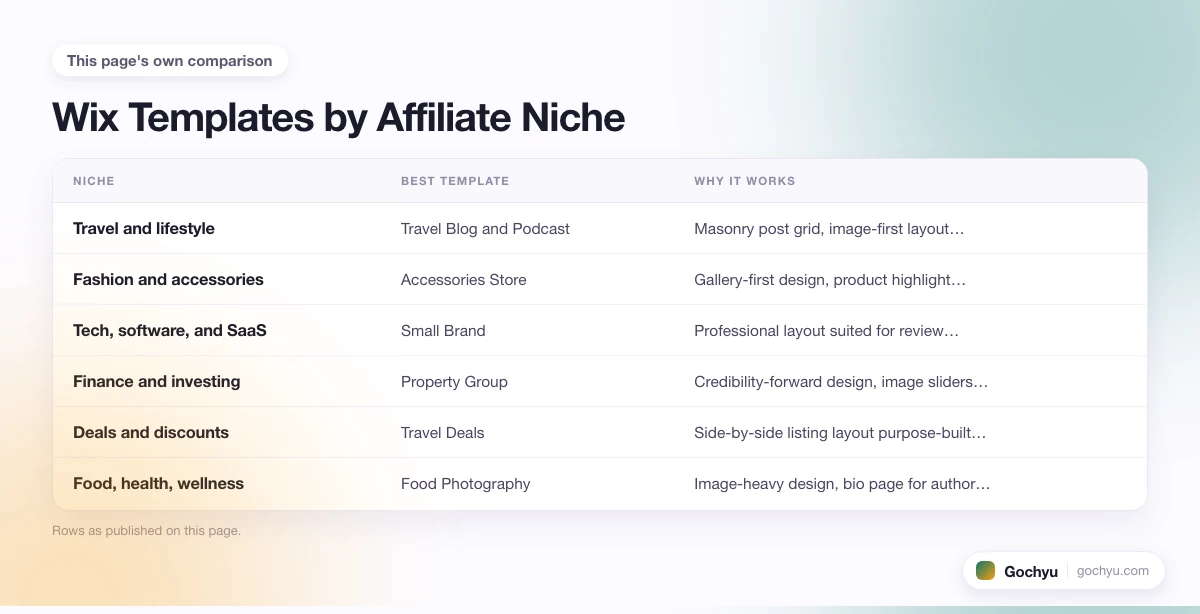Screen dimensions: 1200x614
Task: Click 'Food Photography' template cell
Action: point(466,484)
